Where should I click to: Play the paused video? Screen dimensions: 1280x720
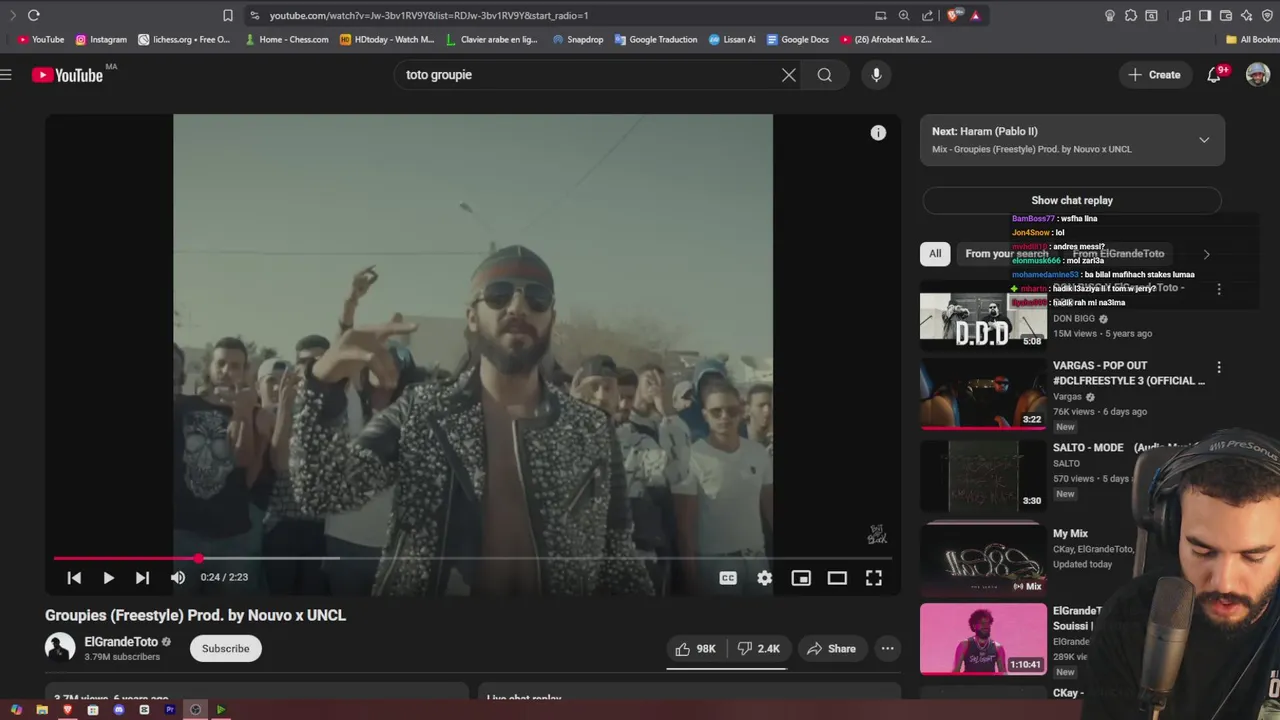tap(108, 578)
